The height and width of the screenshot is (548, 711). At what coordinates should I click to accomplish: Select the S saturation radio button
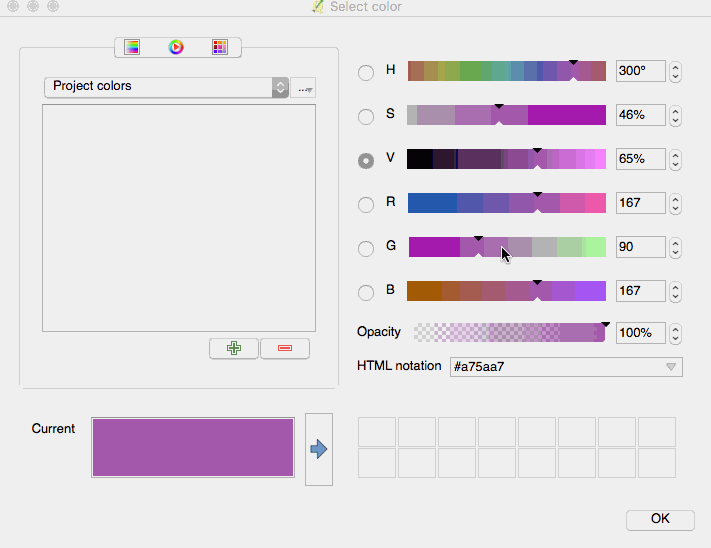[366, 116]
